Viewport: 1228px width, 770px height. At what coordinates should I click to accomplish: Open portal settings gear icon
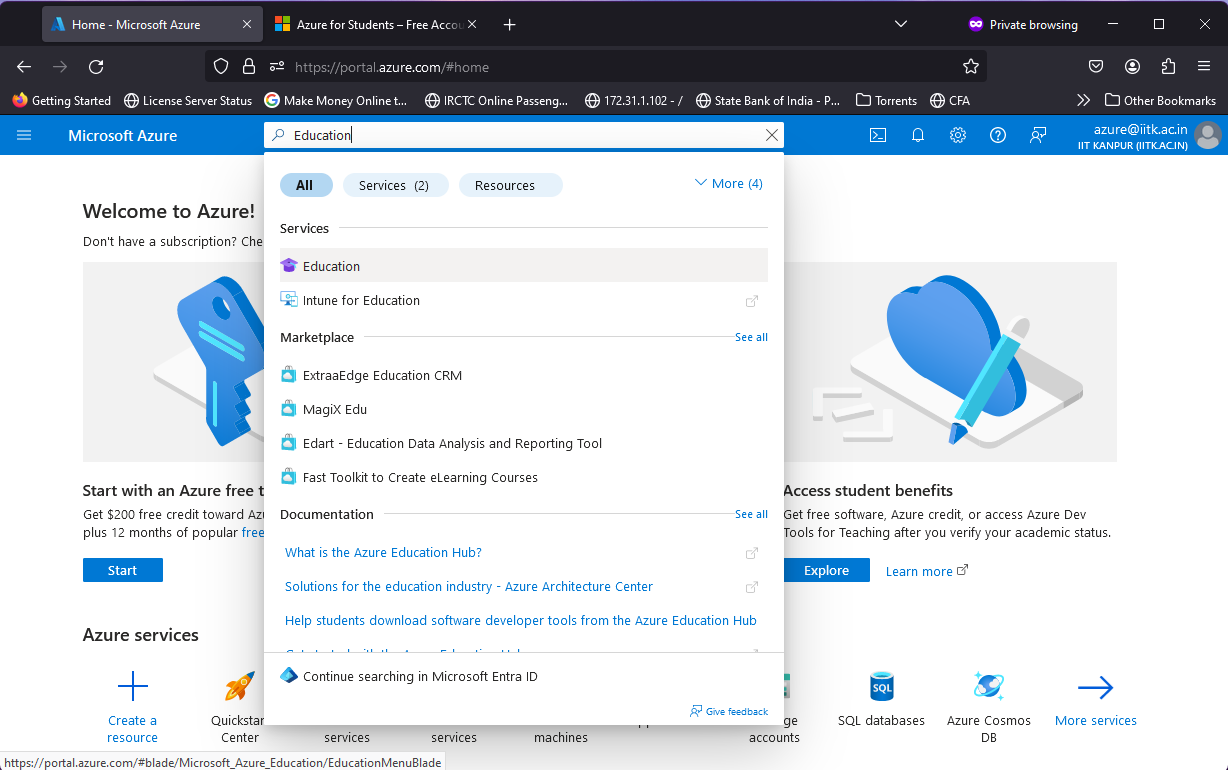957,135
